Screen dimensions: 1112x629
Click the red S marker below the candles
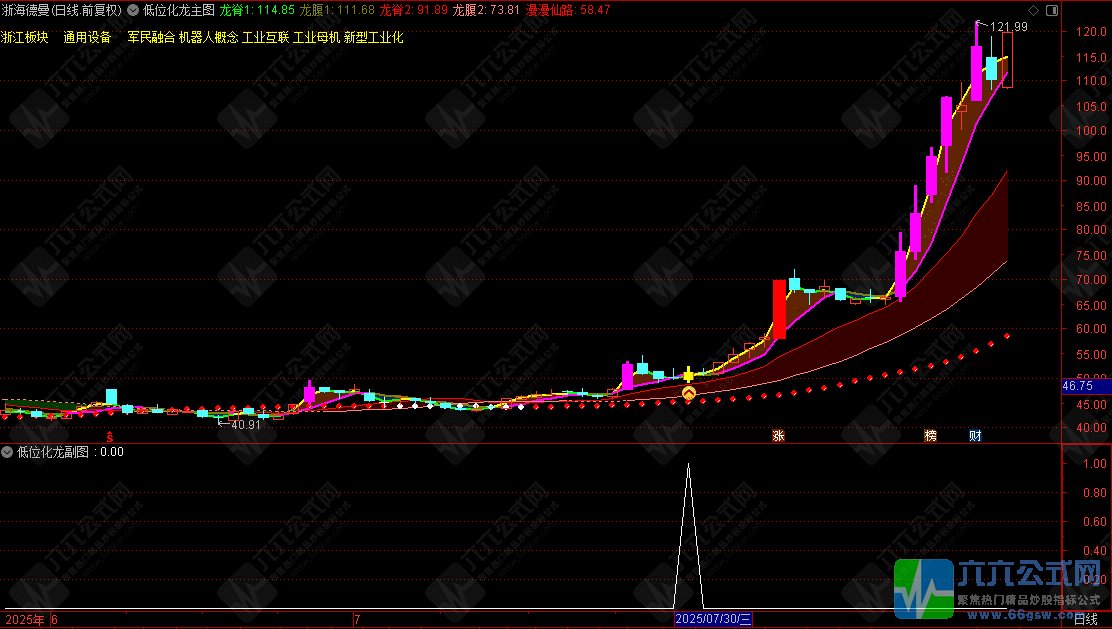[110, 435]
